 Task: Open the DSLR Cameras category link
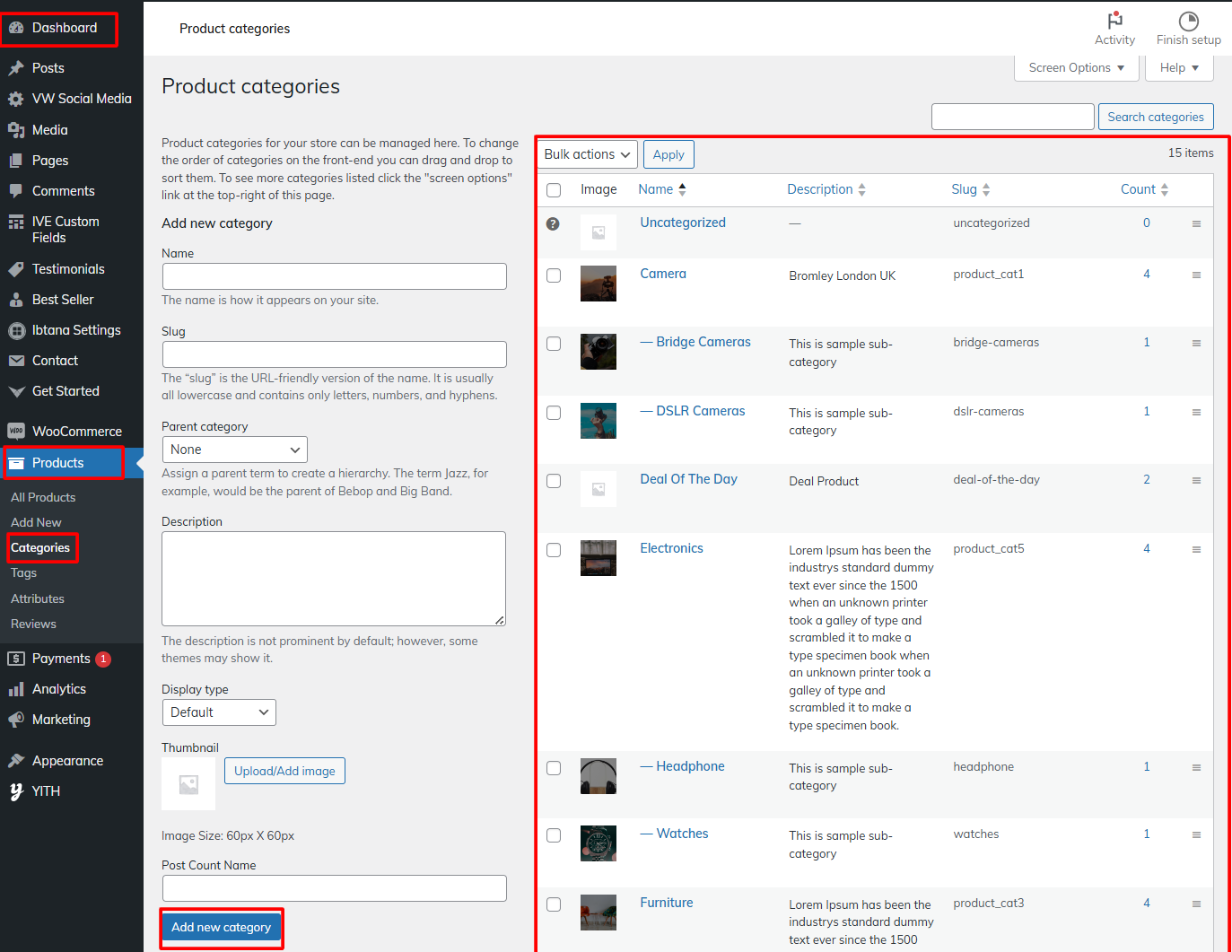click(x=700, y=411)
